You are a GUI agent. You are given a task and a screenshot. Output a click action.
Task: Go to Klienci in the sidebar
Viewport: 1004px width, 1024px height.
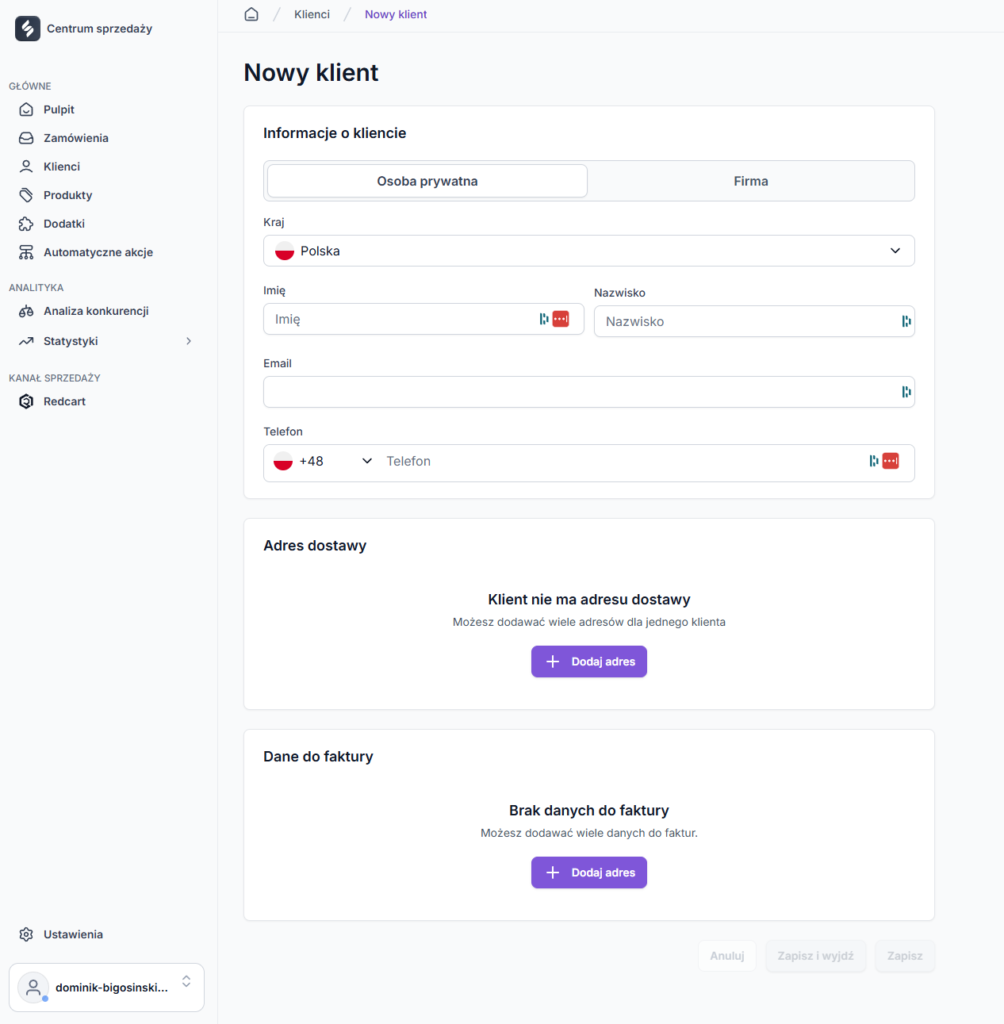click(x=61, y=166)
